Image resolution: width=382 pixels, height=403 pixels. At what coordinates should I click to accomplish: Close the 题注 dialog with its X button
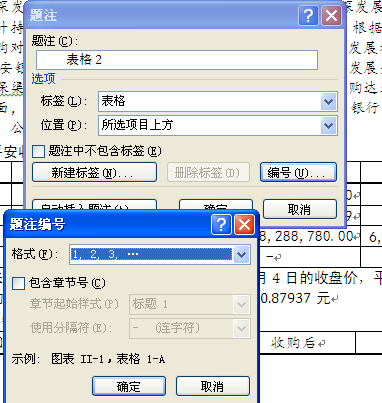coord(331,15)
